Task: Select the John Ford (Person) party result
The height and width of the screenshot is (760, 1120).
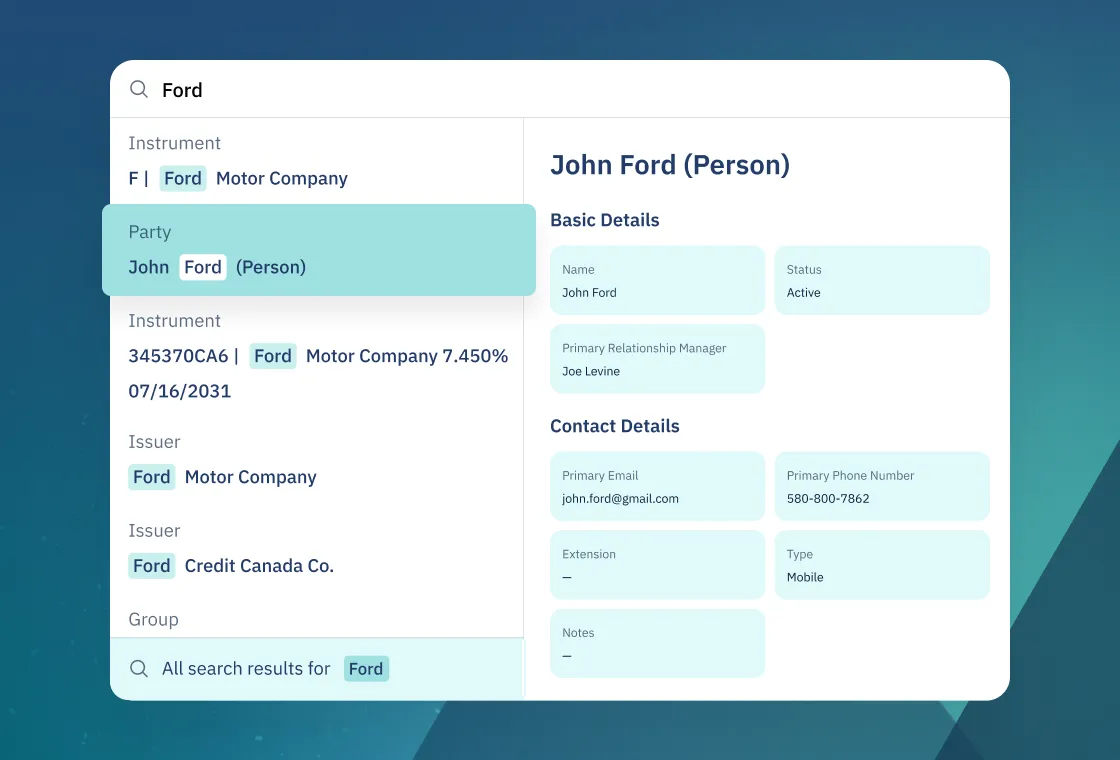Action: tap(319, 250)
